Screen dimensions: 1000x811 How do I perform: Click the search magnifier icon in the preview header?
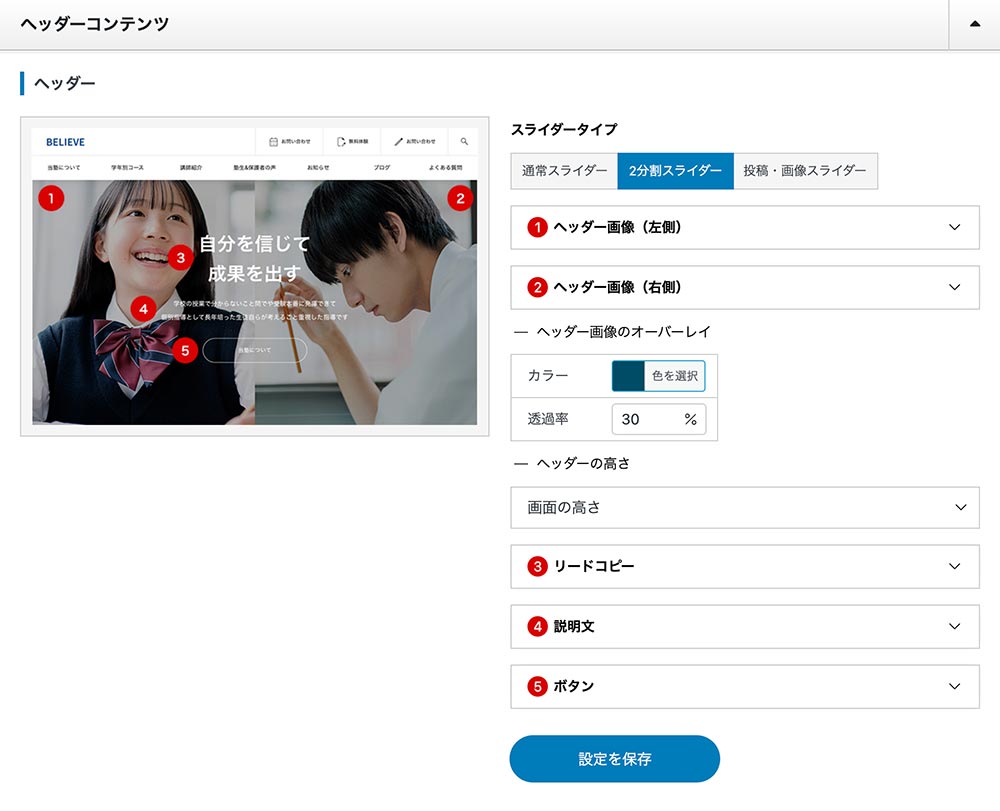click(x=464, y=142)
